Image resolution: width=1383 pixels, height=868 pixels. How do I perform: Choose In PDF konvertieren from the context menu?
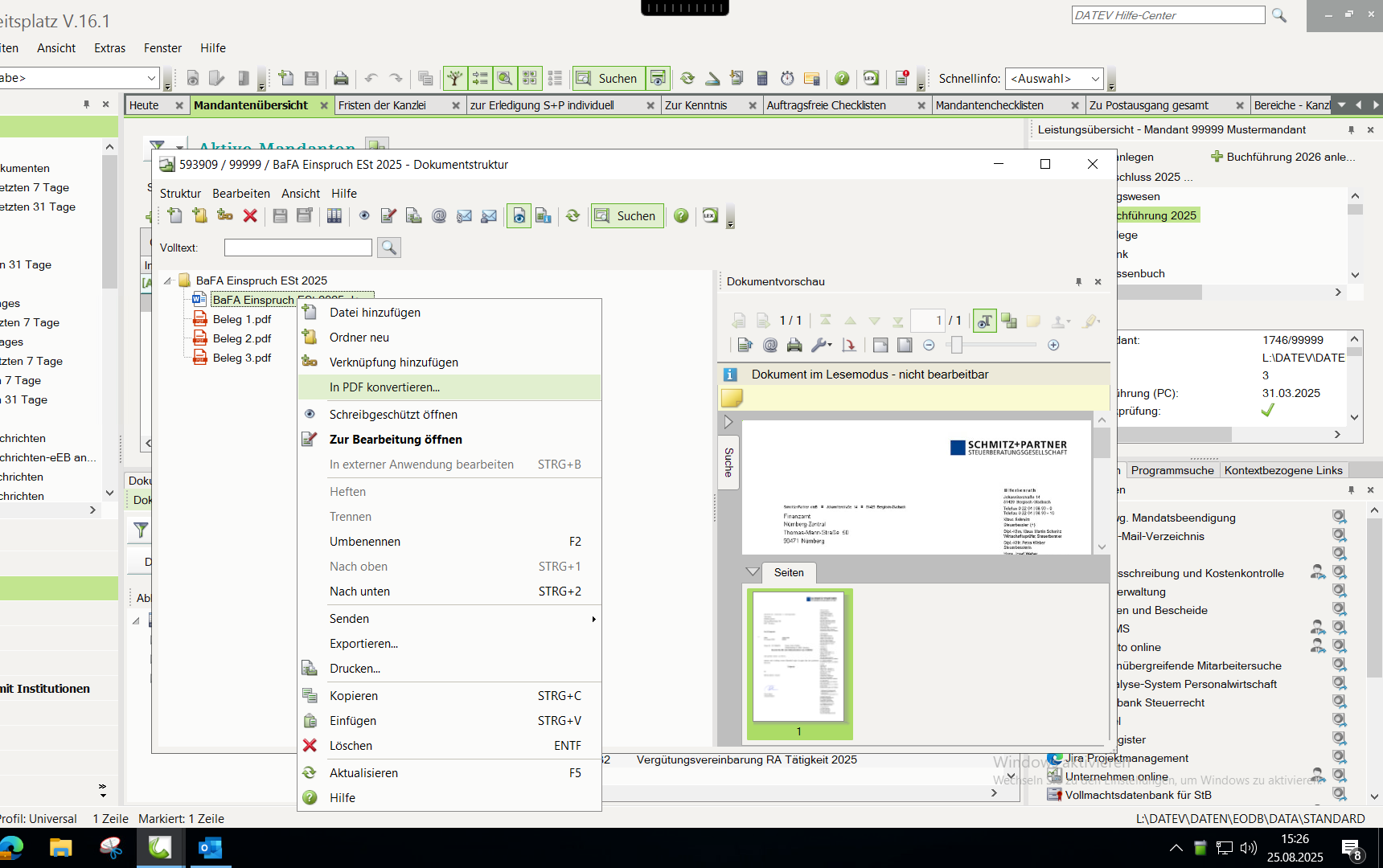click(384, 387)
